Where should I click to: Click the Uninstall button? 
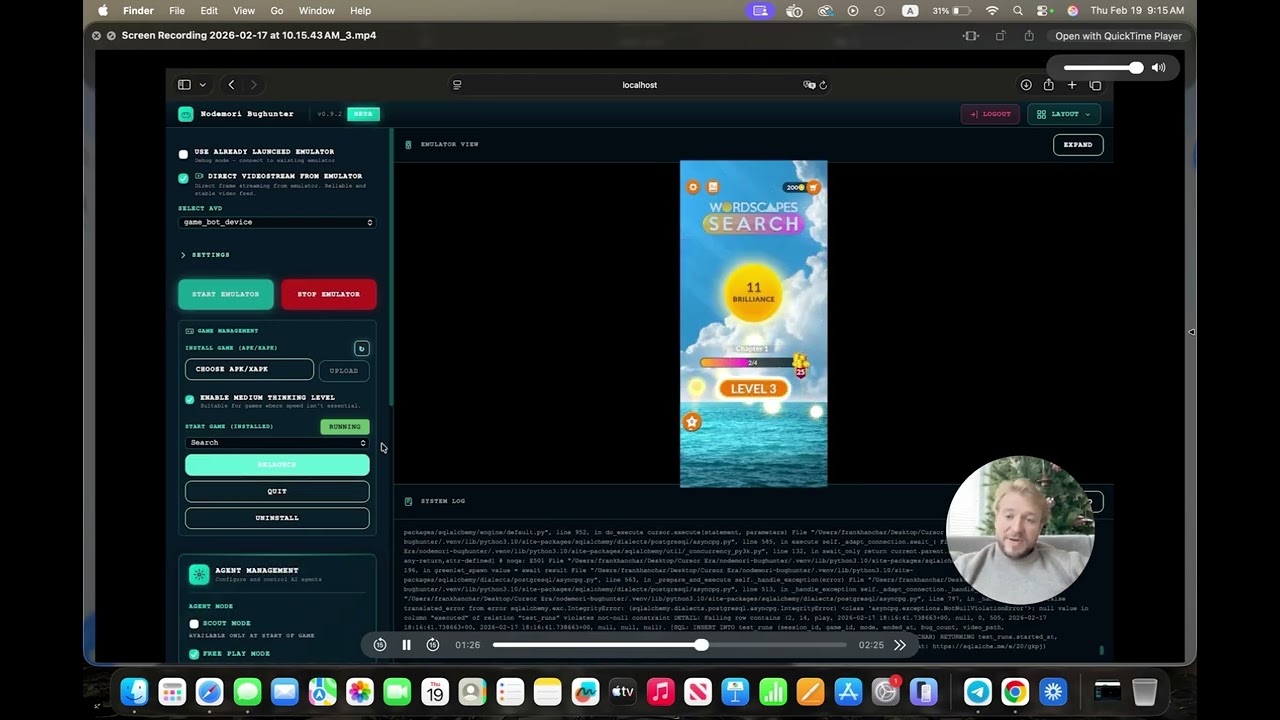click(x=277, y=518)
